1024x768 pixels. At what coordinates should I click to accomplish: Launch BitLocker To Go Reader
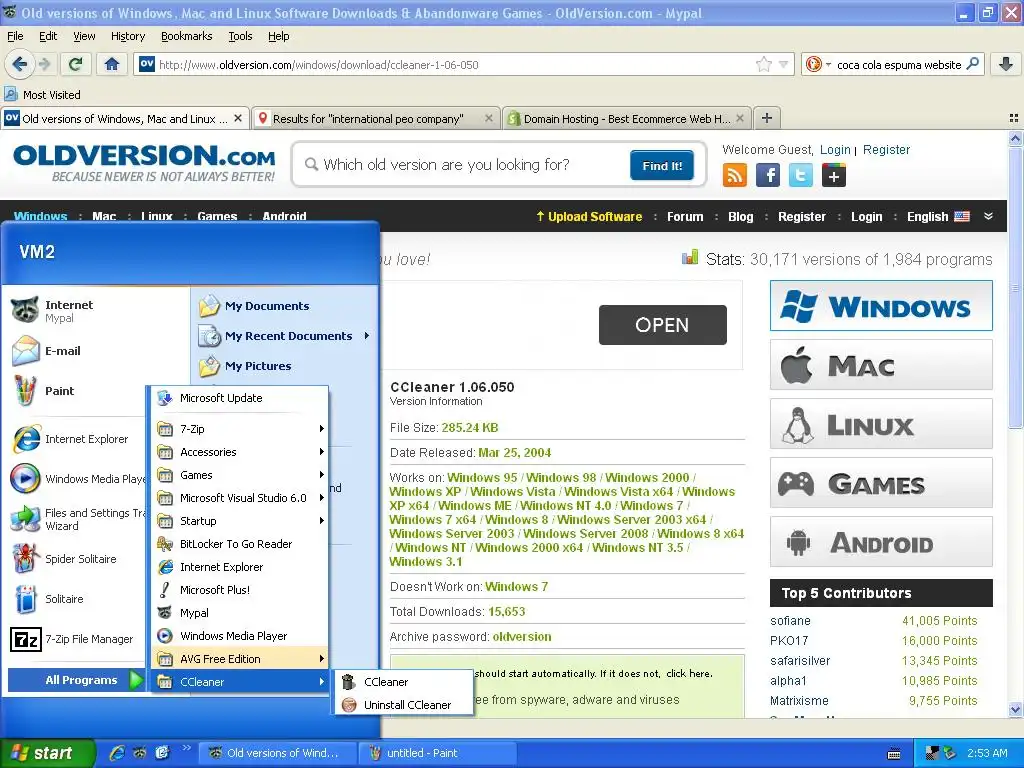pos(240,544)
